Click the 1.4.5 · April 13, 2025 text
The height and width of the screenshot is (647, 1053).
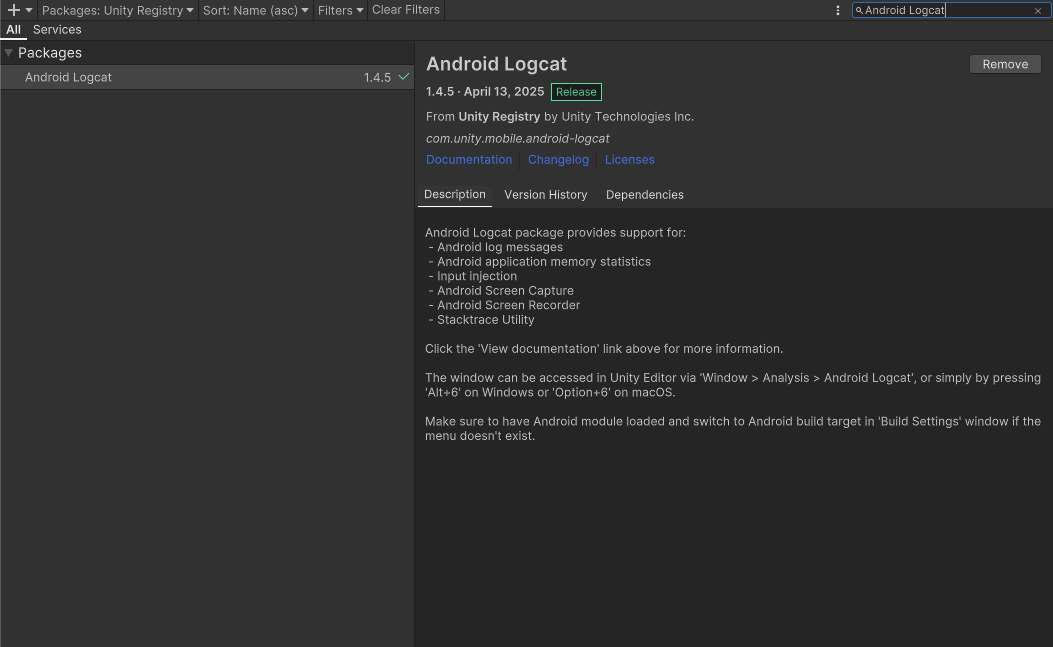point(485,91)
